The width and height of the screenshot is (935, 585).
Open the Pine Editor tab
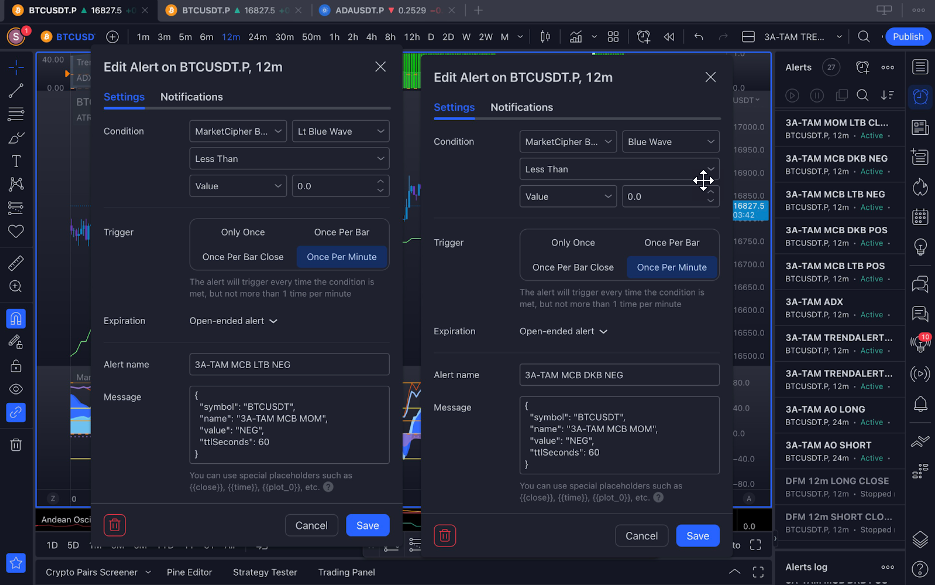point(189,572)
